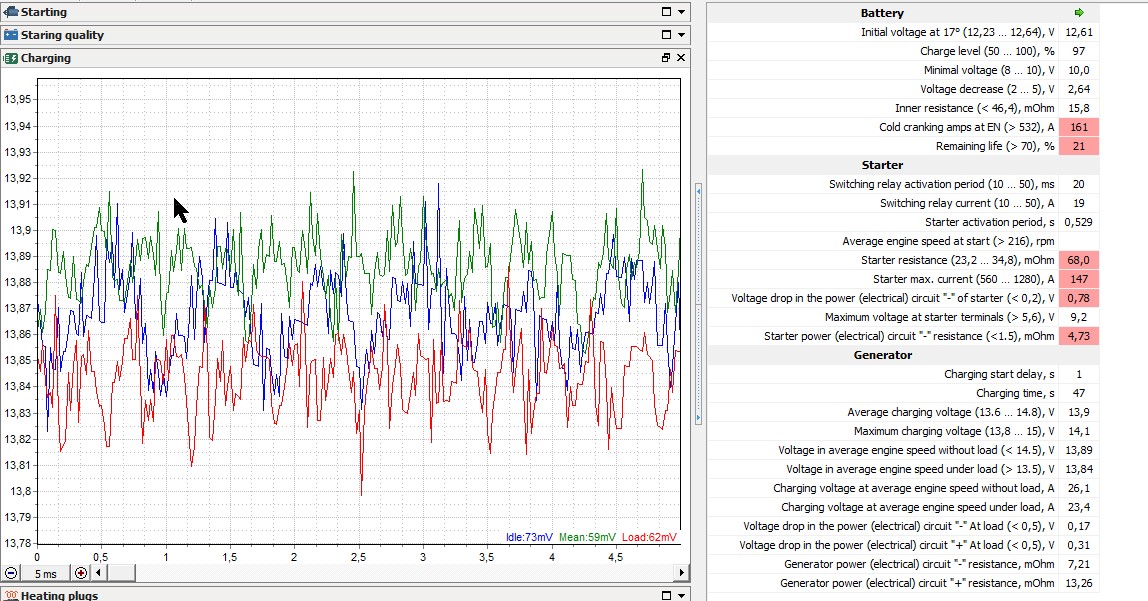This screenshot has height=601, width=1148.
Task: Click the voltage decrease value 2,64
Action: (x=1079, y=89)
